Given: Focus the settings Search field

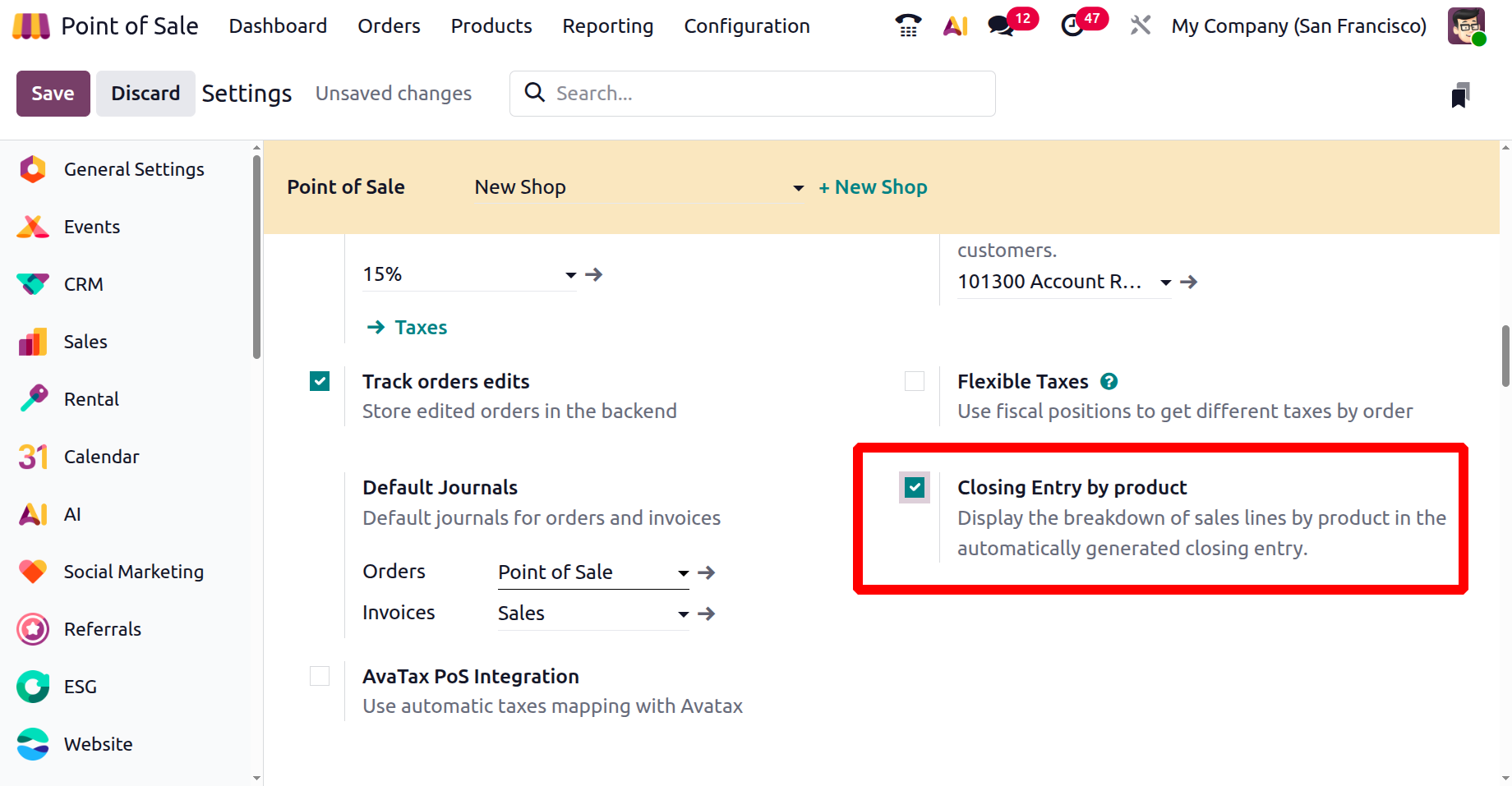Looking at the screenshot, I should pyautogui.click(x=764, y=94).
